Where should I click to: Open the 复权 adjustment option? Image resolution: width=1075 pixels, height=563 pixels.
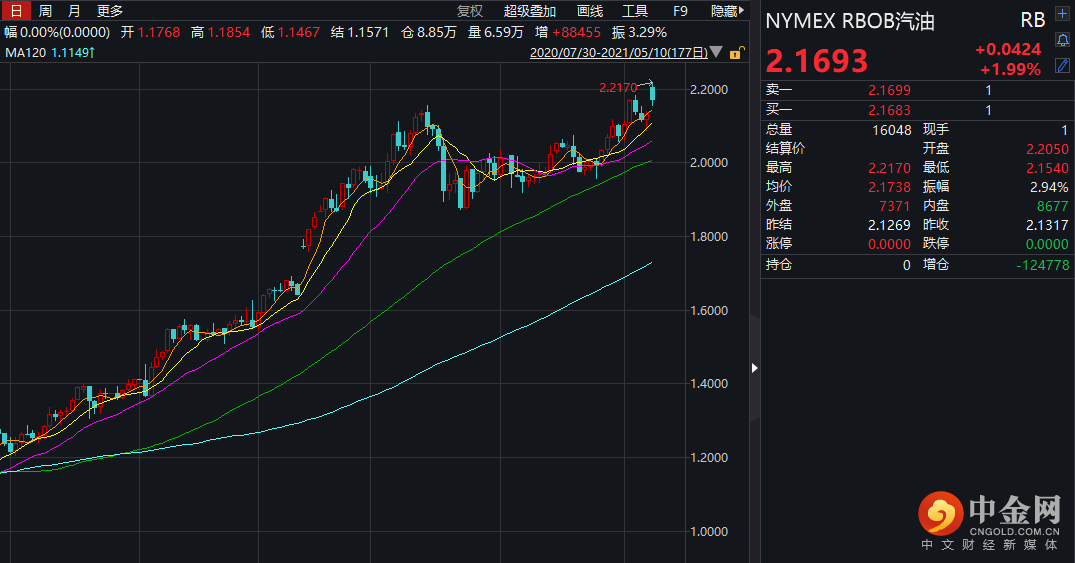click(470, 11)
